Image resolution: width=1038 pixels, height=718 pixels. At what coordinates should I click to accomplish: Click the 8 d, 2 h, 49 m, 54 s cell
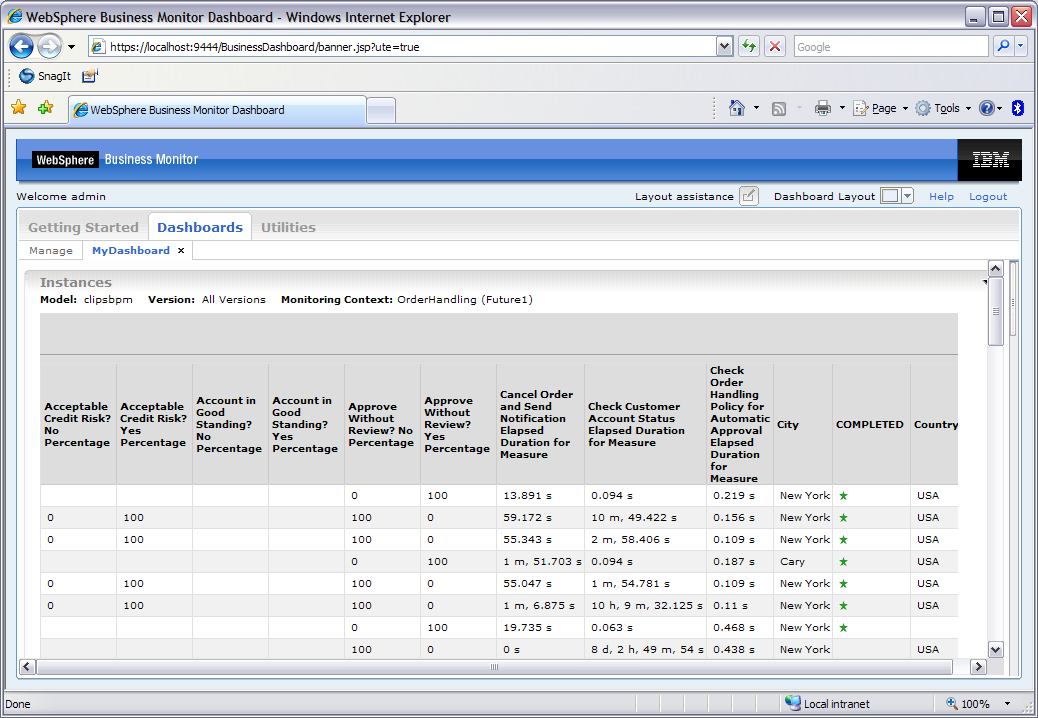647,649
